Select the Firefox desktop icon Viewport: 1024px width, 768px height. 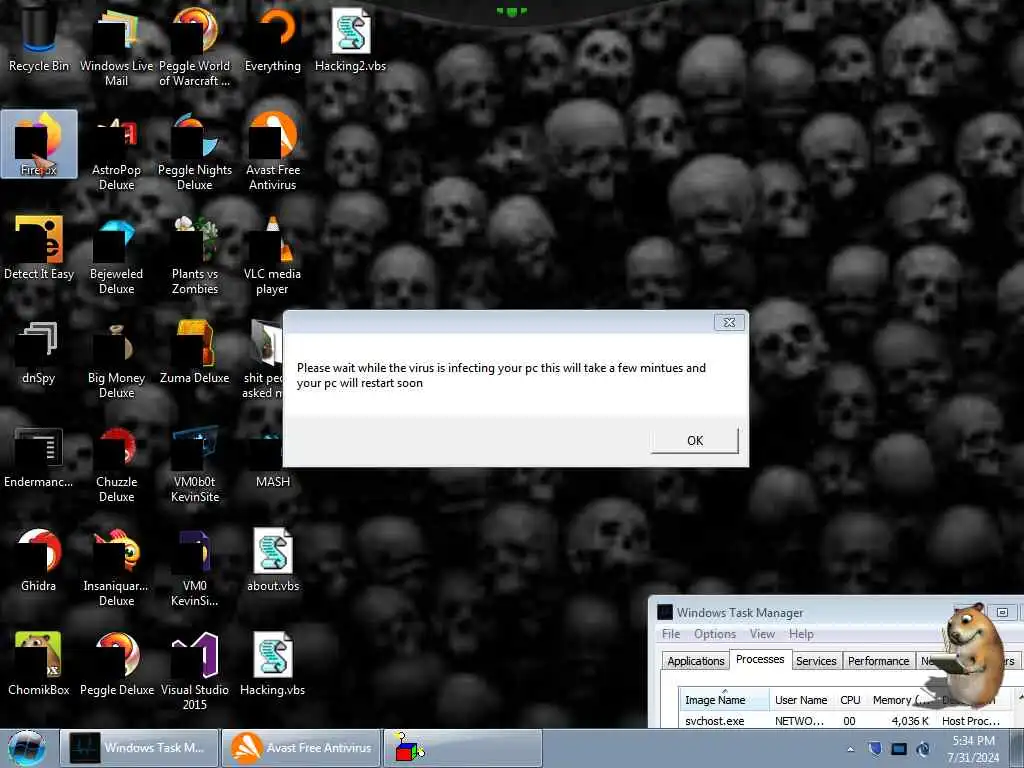pyautogui.click(x=39, y=144)
